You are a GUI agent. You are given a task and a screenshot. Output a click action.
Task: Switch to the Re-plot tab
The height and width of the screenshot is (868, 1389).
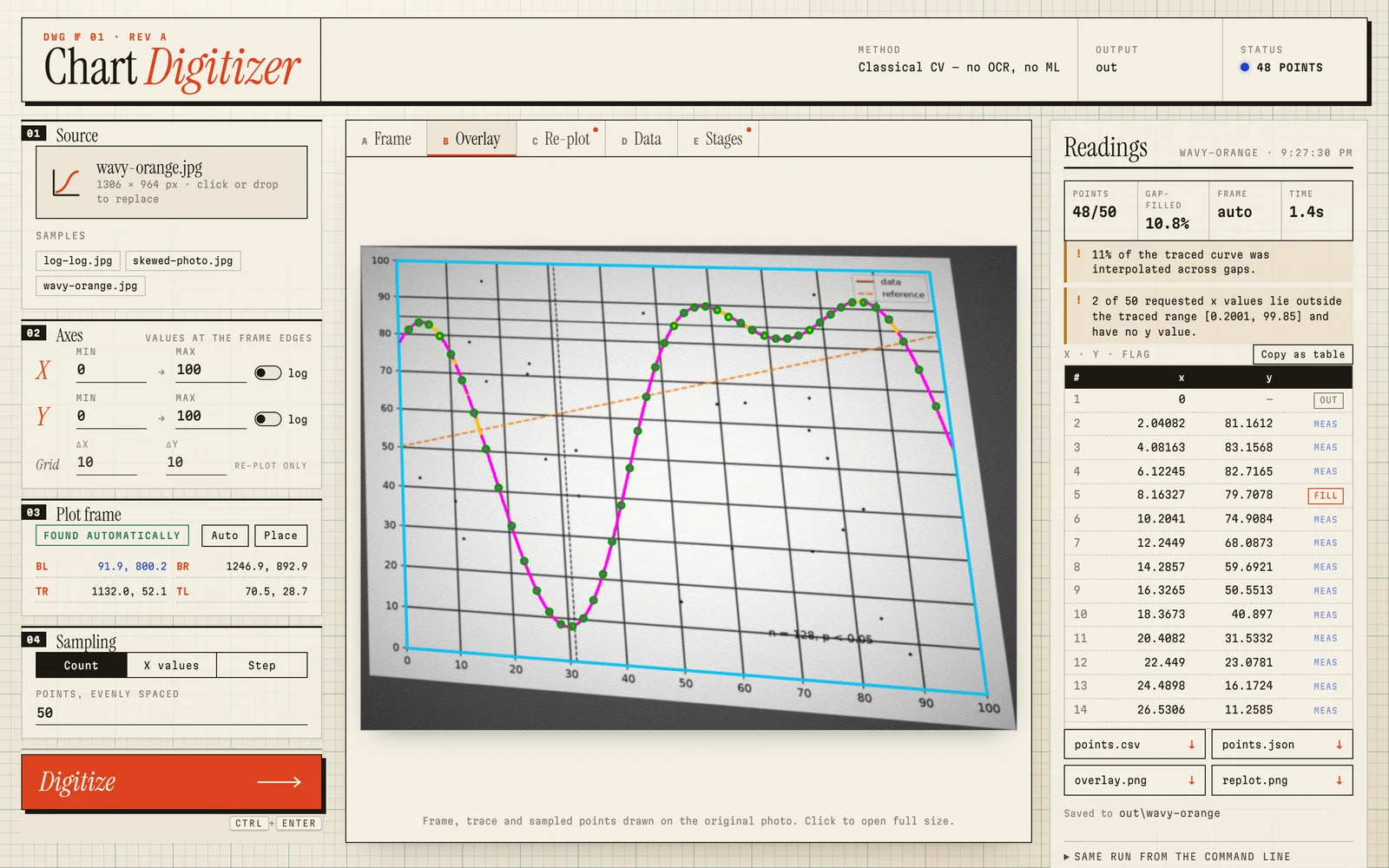(x=560, y=139)
